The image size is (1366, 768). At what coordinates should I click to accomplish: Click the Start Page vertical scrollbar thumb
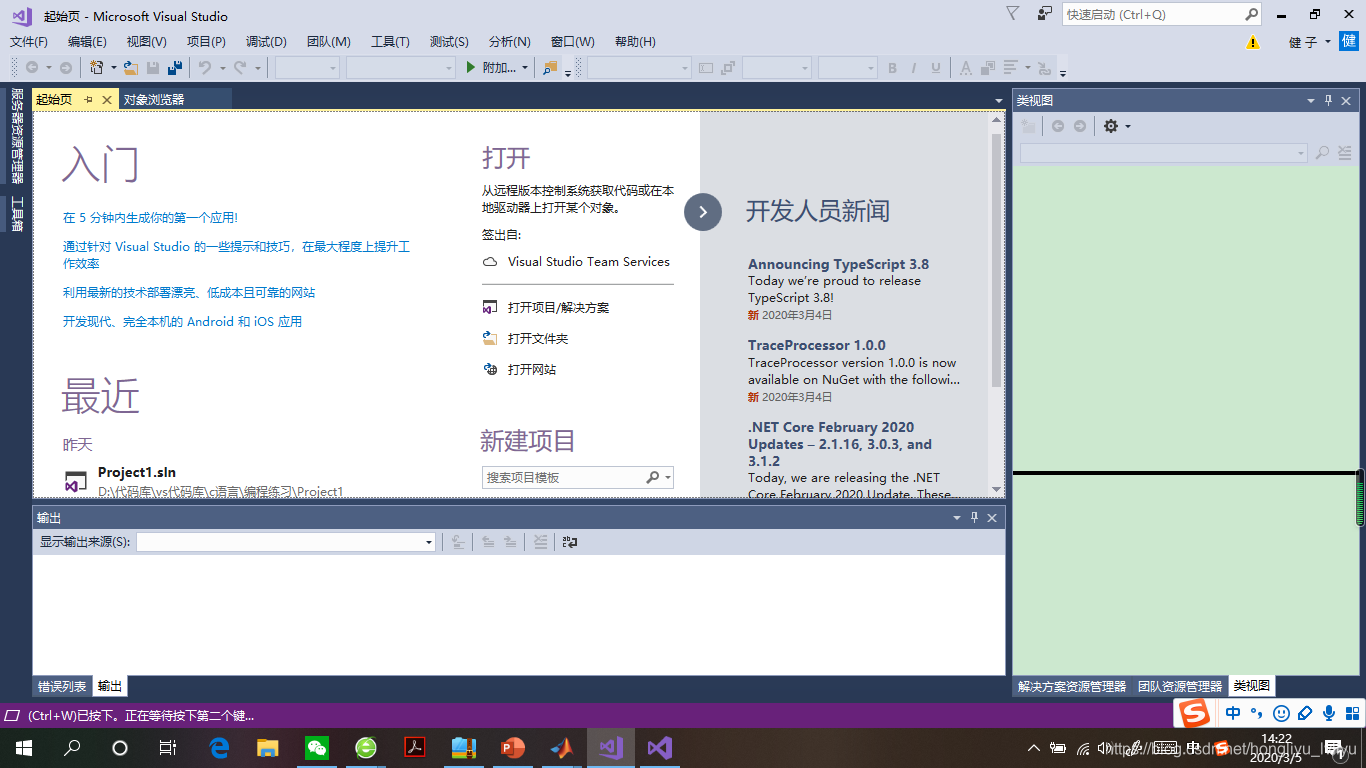click(x=996, y=260)
